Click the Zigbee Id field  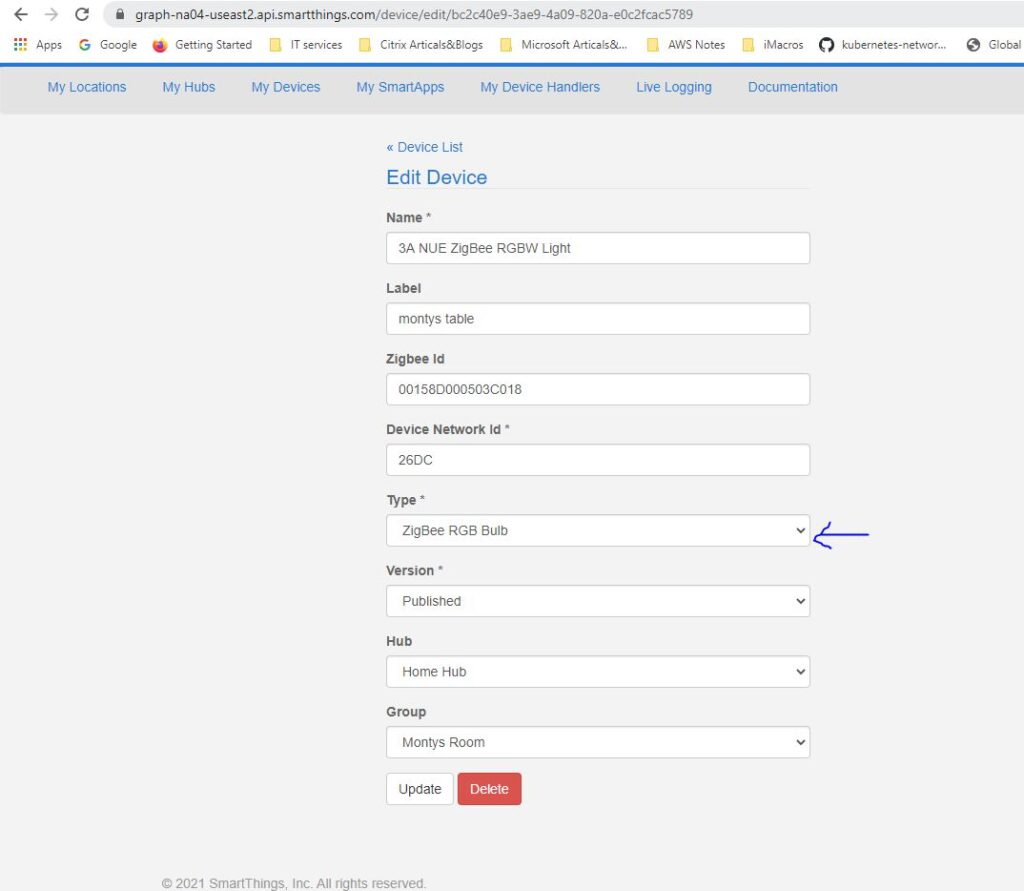[x=598, y=389]
